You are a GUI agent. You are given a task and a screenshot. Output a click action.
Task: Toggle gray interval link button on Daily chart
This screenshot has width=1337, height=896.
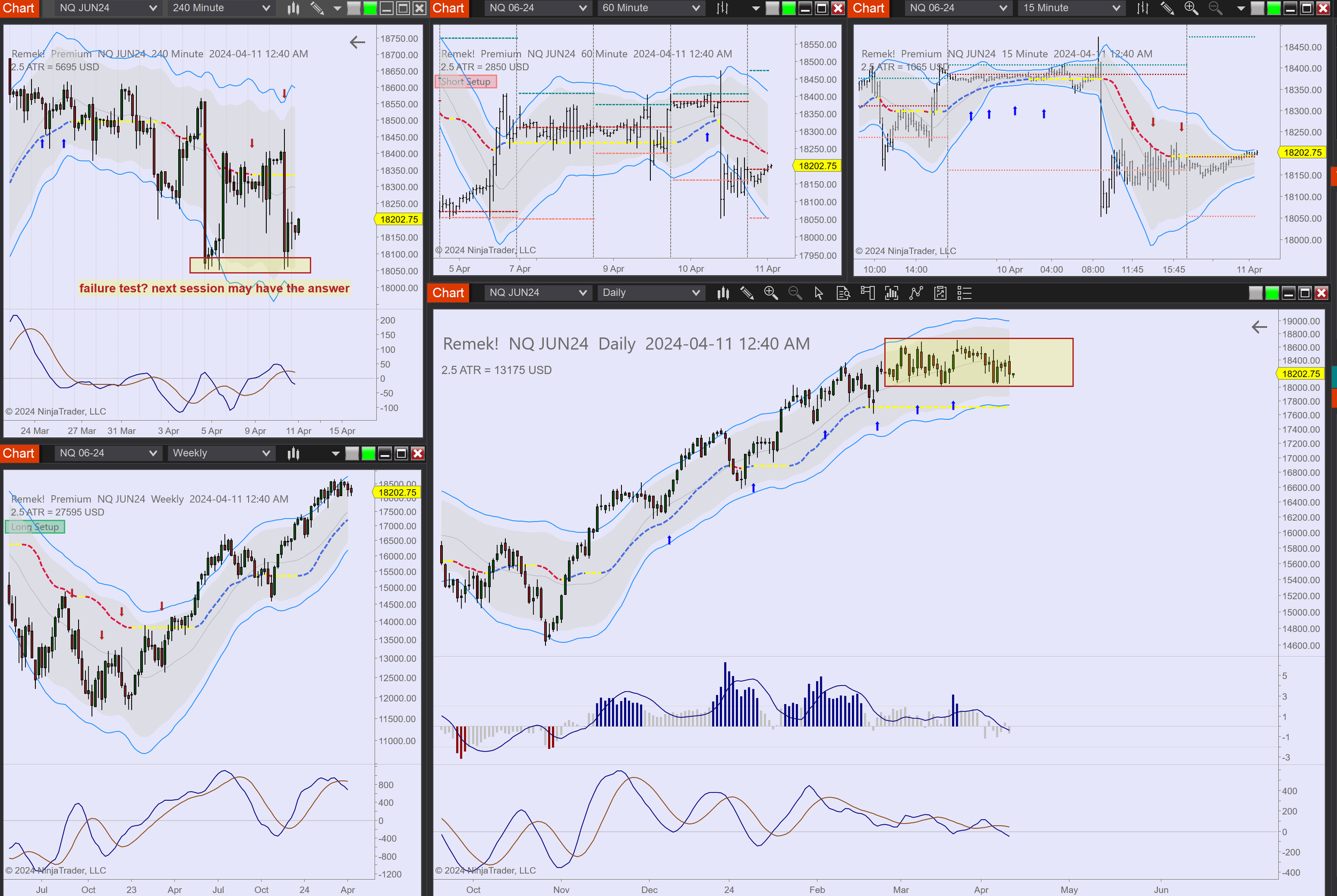[1255, 293]
